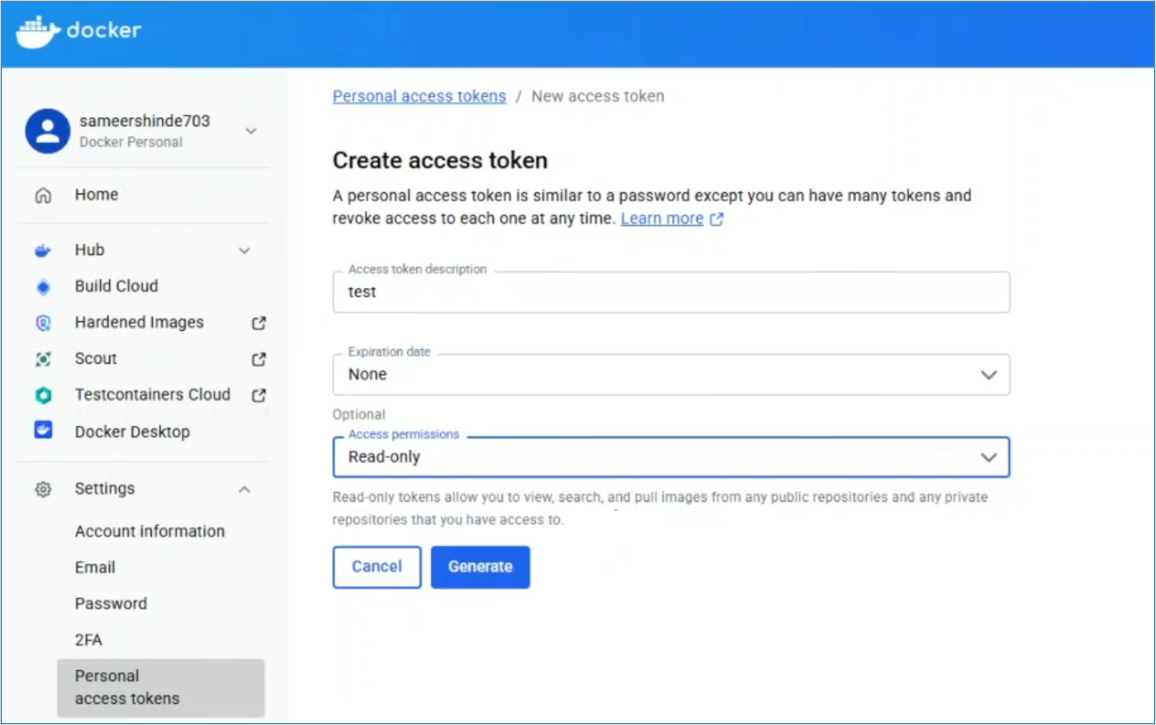Click the Build Cloud icon
The image size is (1156, 725).
[43, 287]
